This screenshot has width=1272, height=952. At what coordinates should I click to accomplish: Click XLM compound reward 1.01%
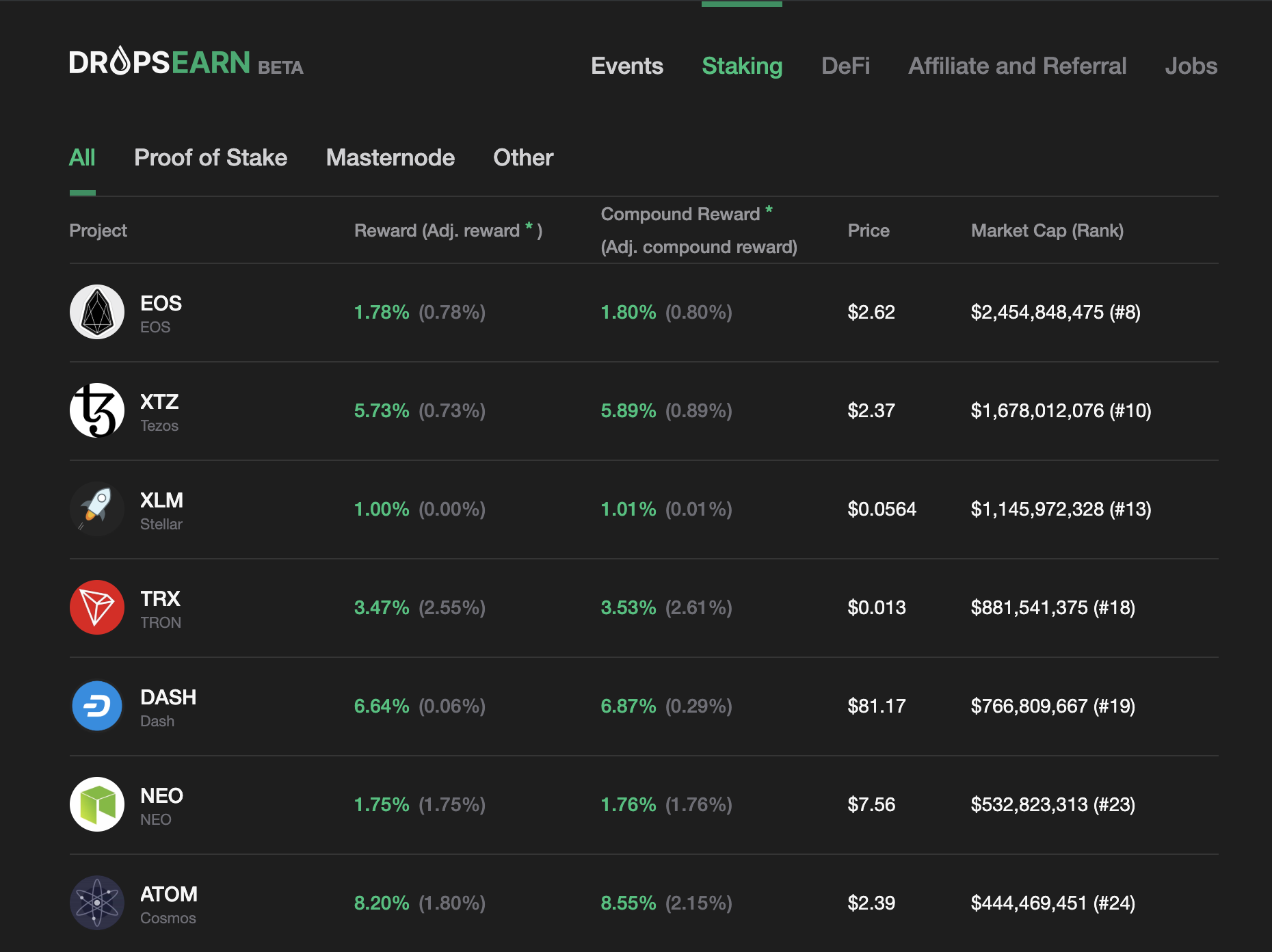[628, 509]
